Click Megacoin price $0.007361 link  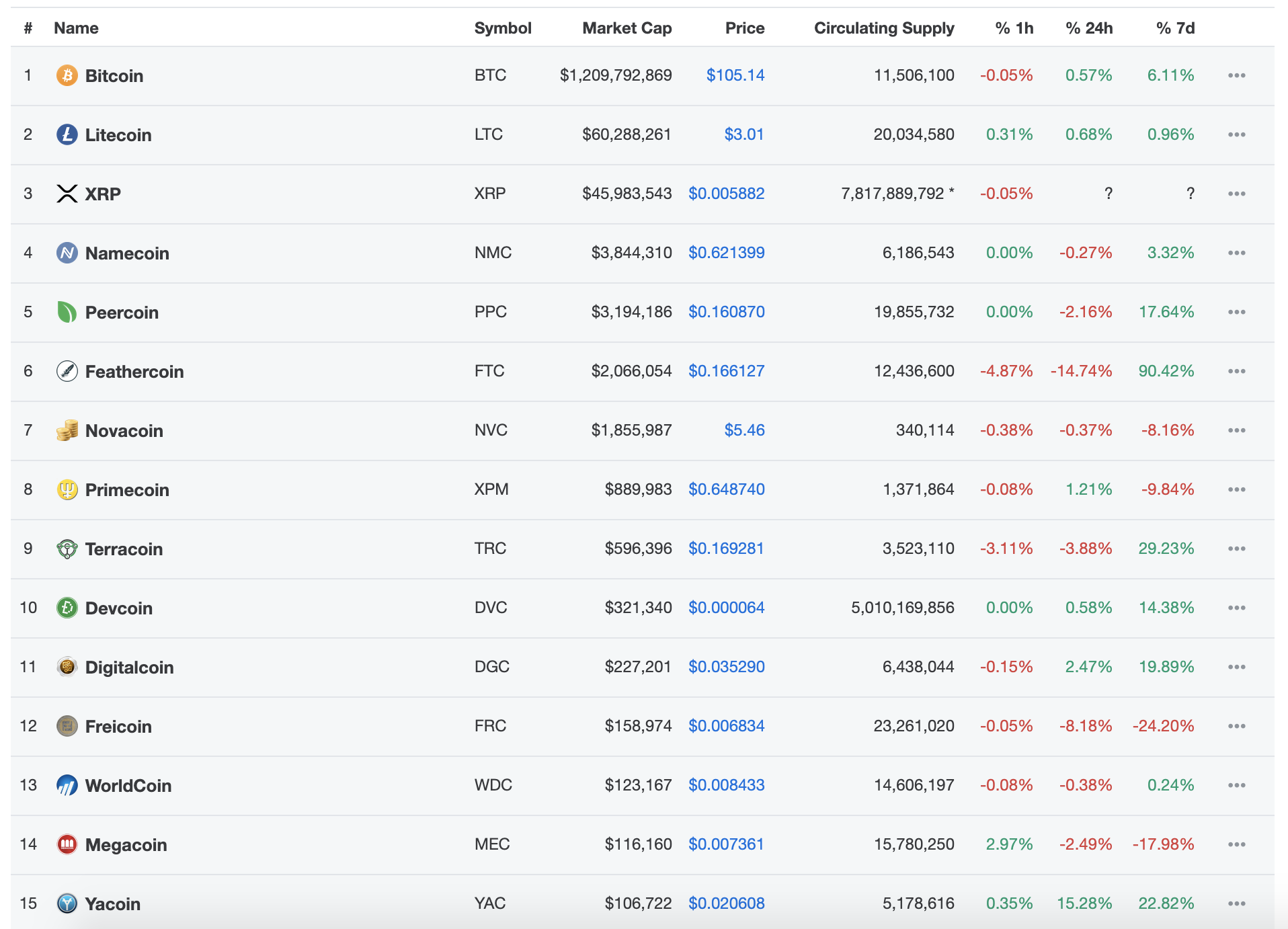727,844
